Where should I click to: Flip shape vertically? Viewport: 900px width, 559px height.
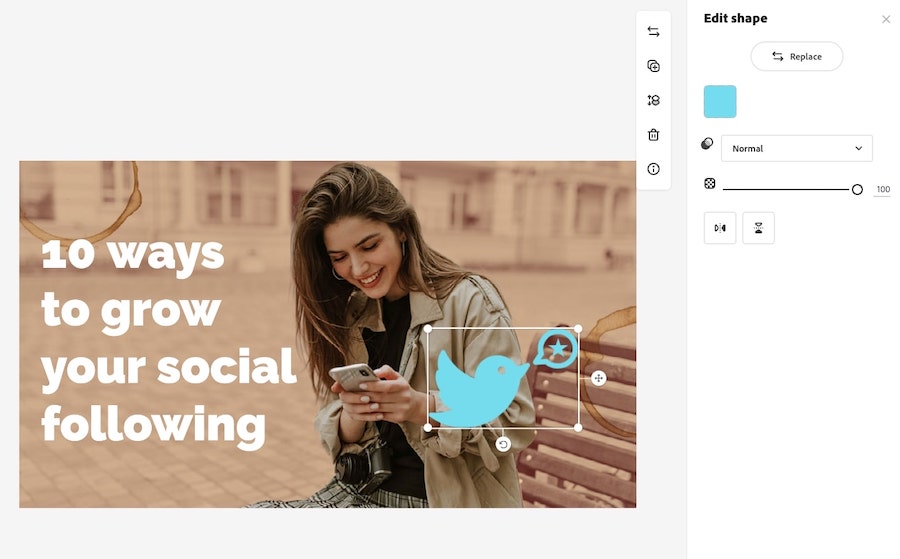click(758, 228)
